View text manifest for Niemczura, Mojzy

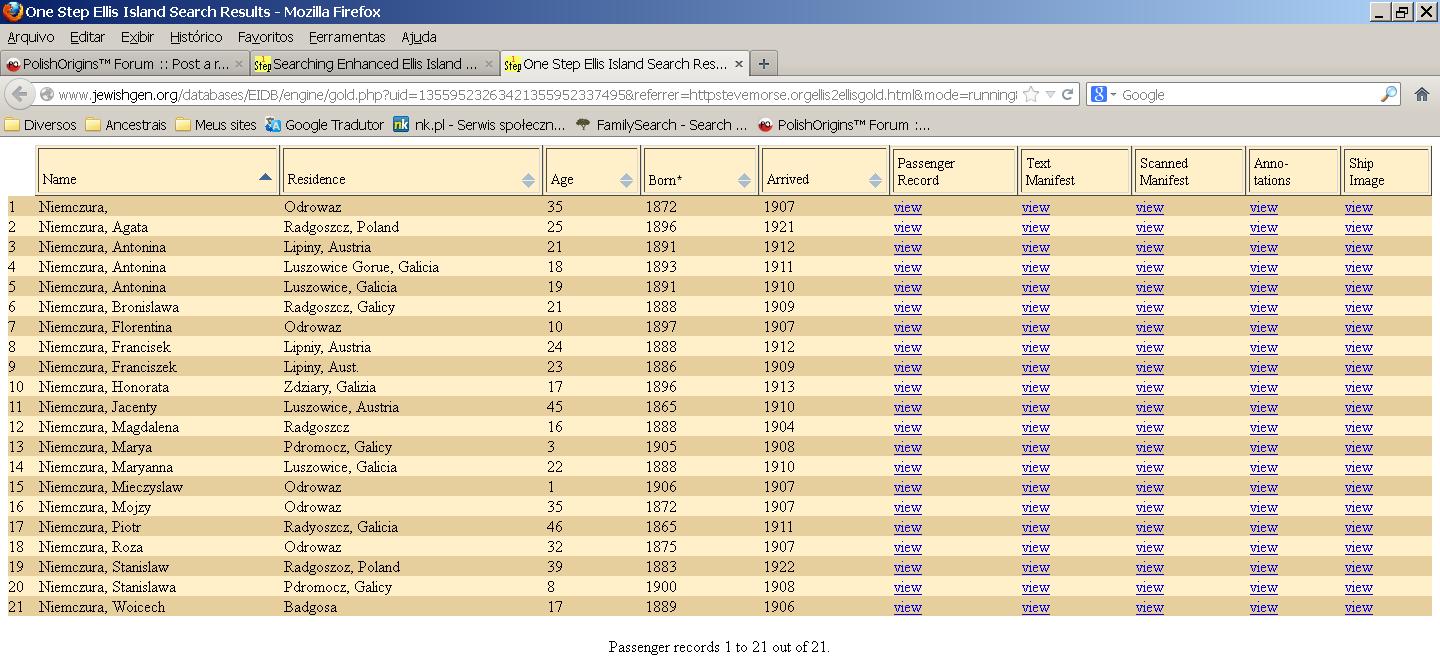(1035, 508)
